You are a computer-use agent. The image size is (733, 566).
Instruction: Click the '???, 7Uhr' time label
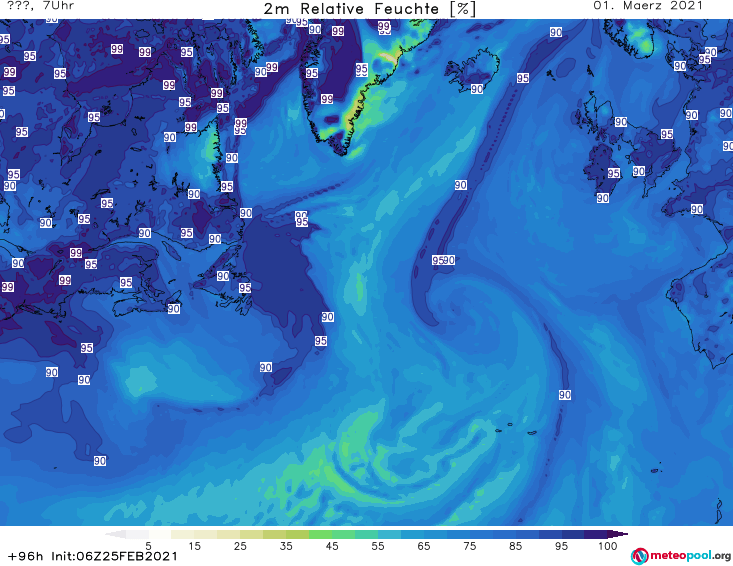tap(40, 6)
